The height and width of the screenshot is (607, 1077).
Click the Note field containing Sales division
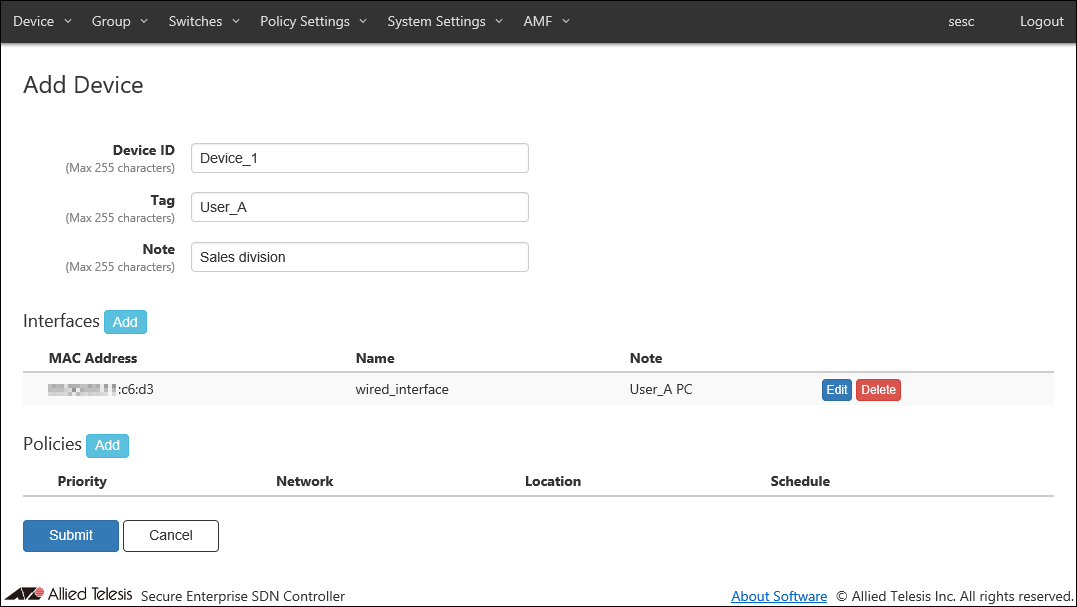(359, 257)
